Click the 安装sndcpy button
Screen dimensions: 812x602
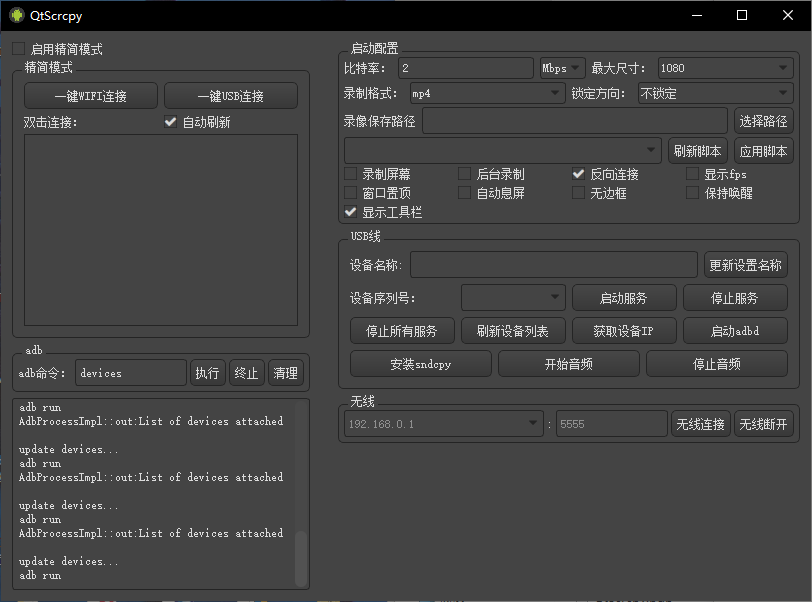coord(420,364)
